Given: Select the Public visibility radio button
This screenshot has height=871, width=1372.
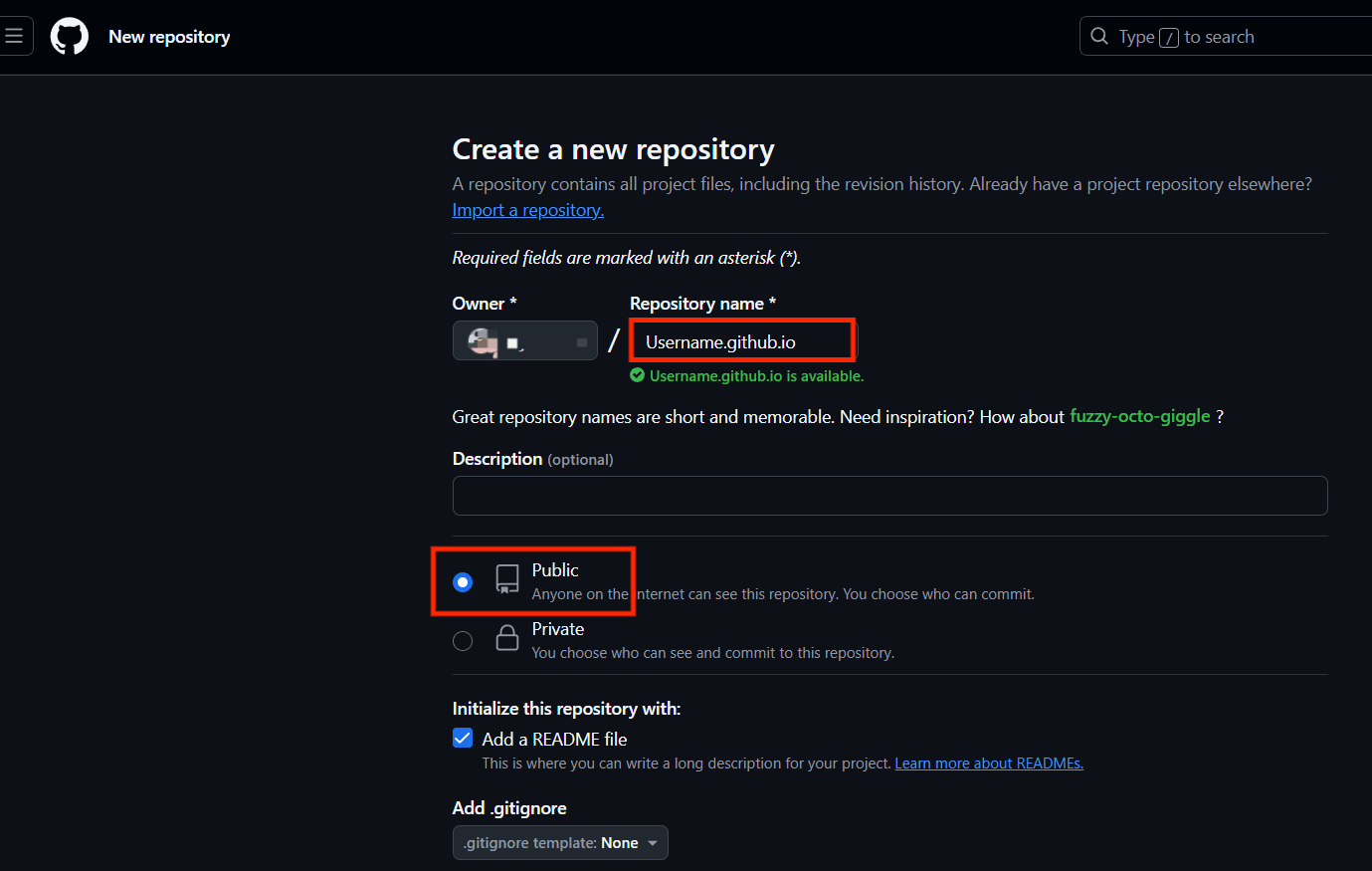Looking at the screenshot, I should click(x=463, y=582).
